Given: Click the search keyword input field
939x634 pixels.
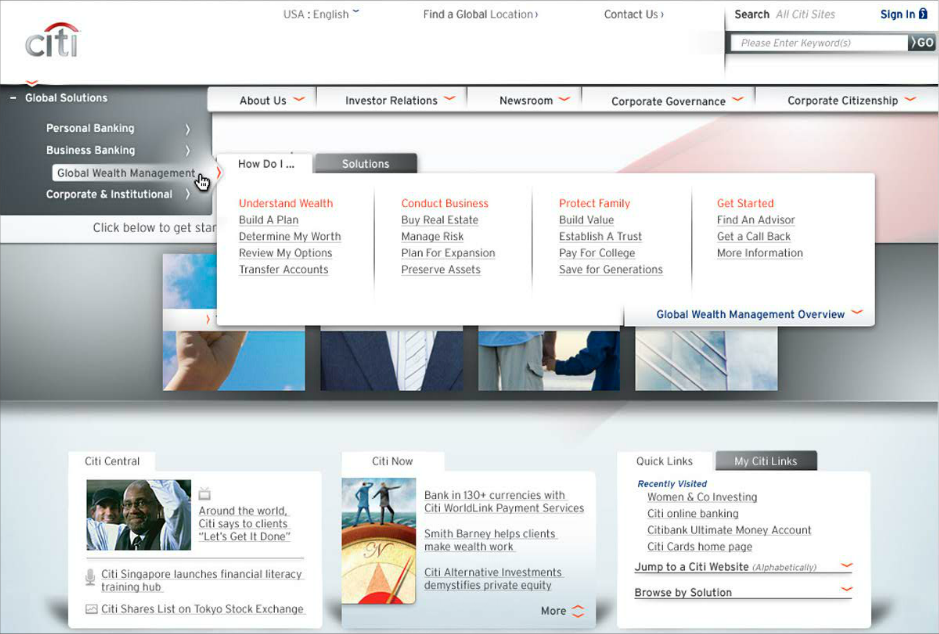Looking at the screenshot, I should click(819, 43).
